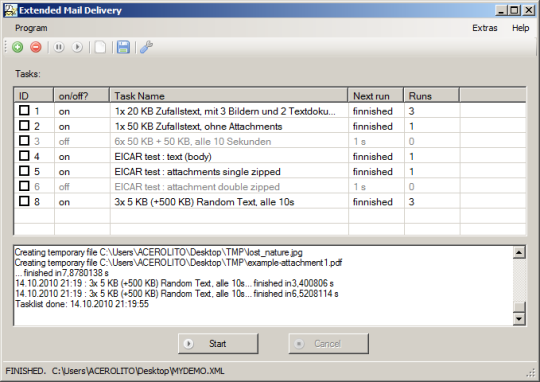Tick the checkbox for task ID 1

(24, 111)
